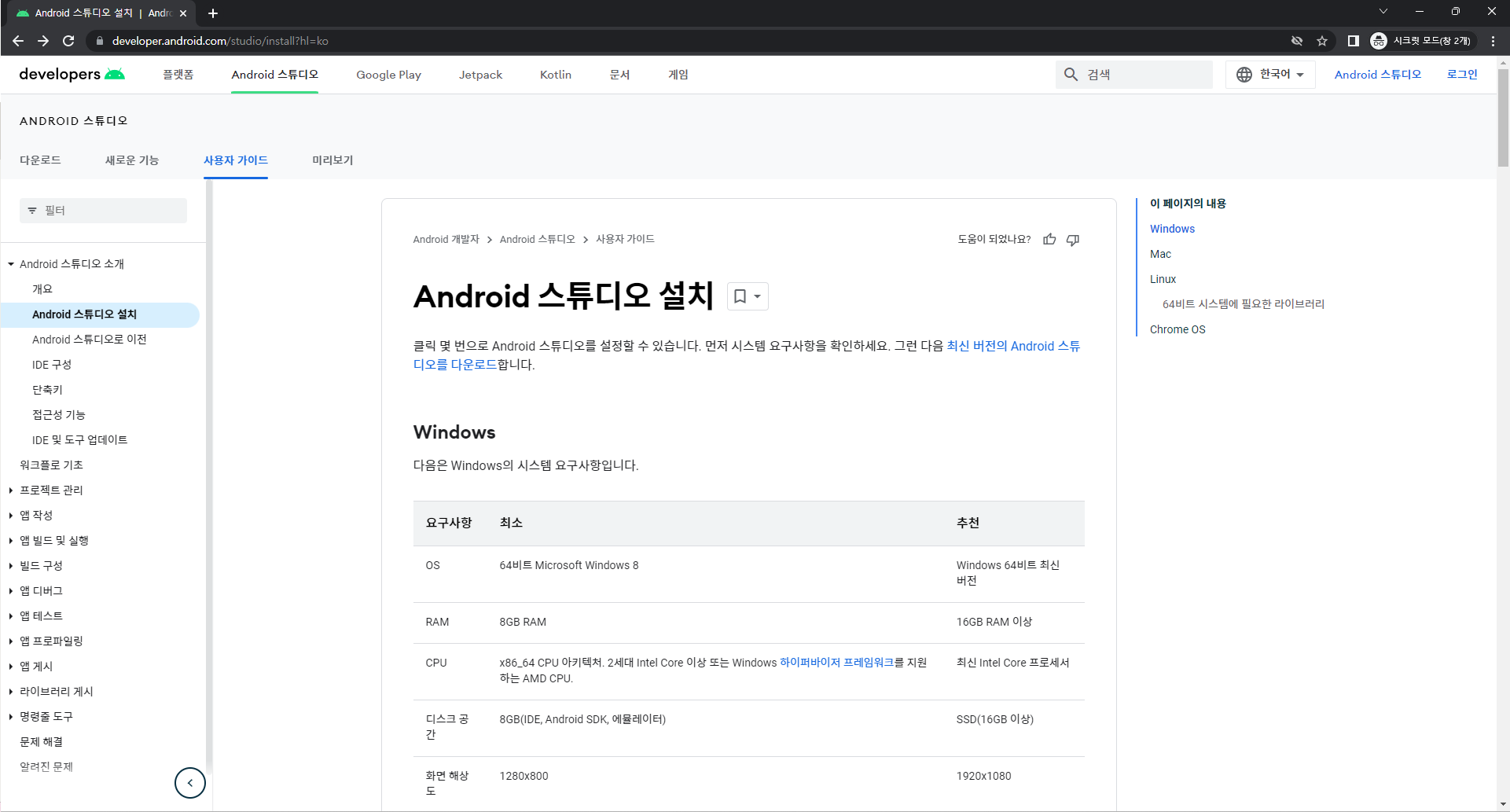Select Android 스튜디오 top nav tab
Image resolution: width=1510 pixels, height=812 pixels.
[274, 75]
